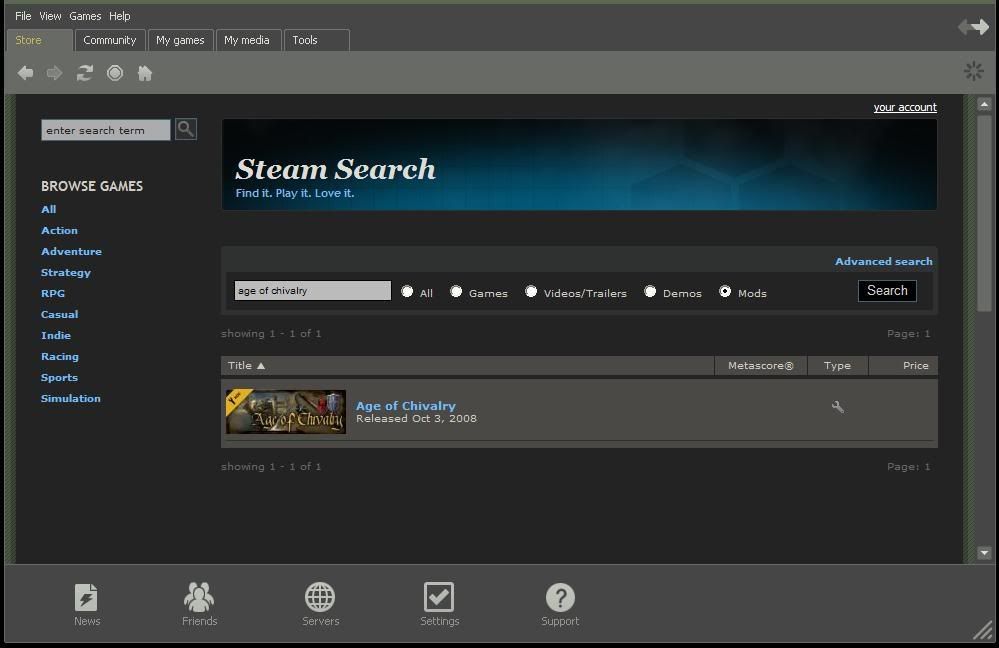Reload the store page

[85, 73]
